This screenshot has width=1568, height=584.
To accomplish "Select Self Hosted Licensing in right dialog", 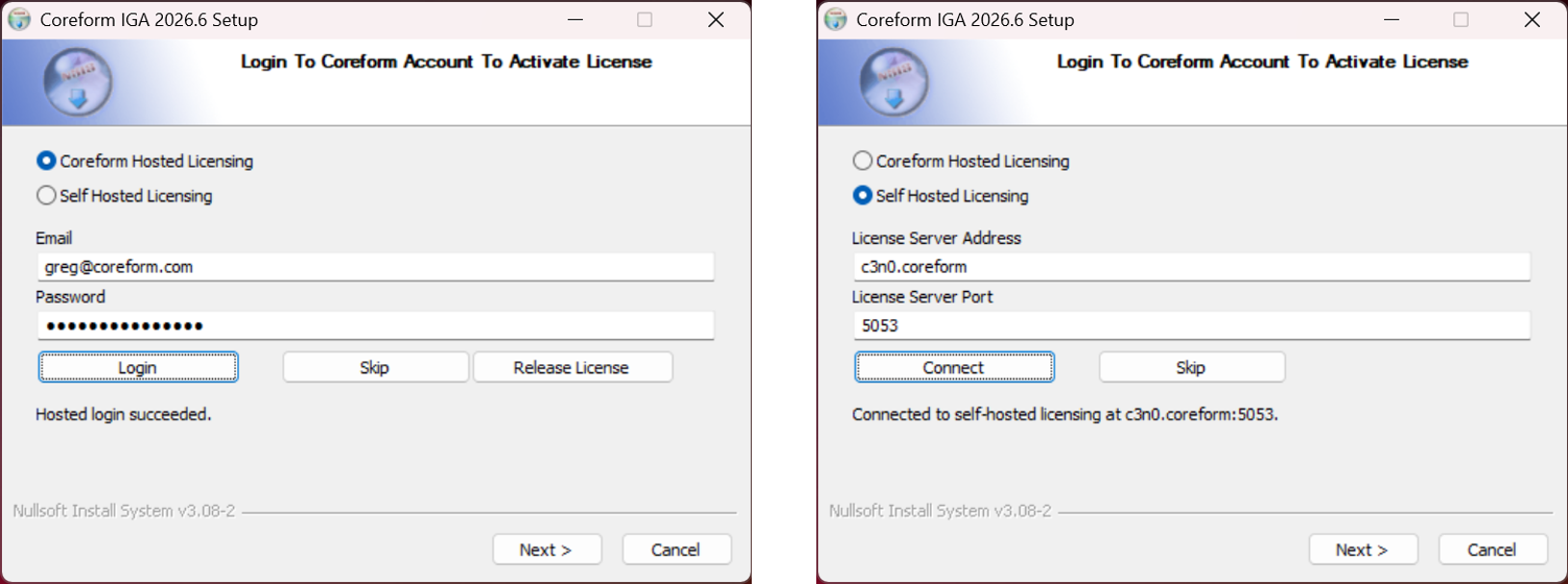I will point(941,196).
